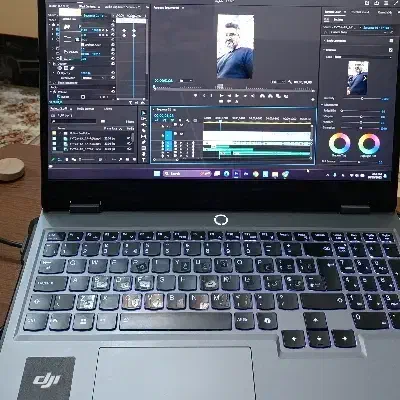Viewport: 400px width, 400px height.
Task: Open Program Monitor settings wrench
Action: coord(290,82)
